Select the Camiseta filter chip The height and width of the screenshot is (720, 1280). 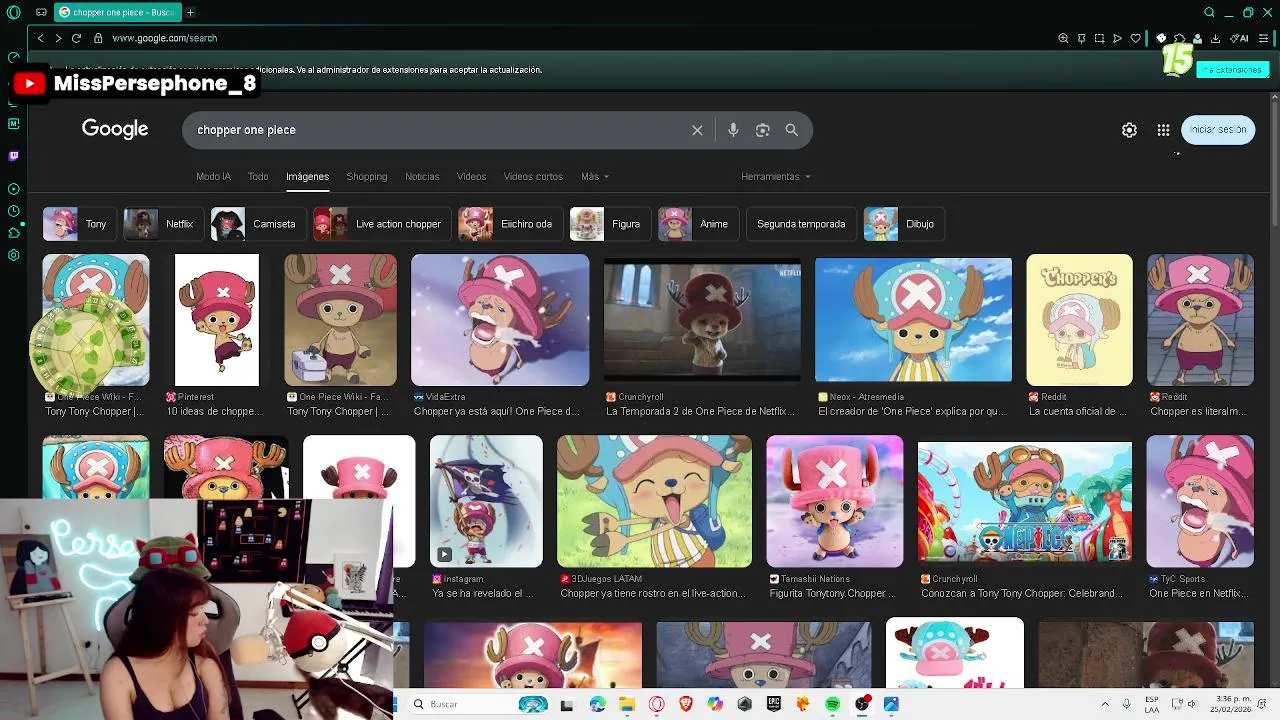(x=258, y=224)
